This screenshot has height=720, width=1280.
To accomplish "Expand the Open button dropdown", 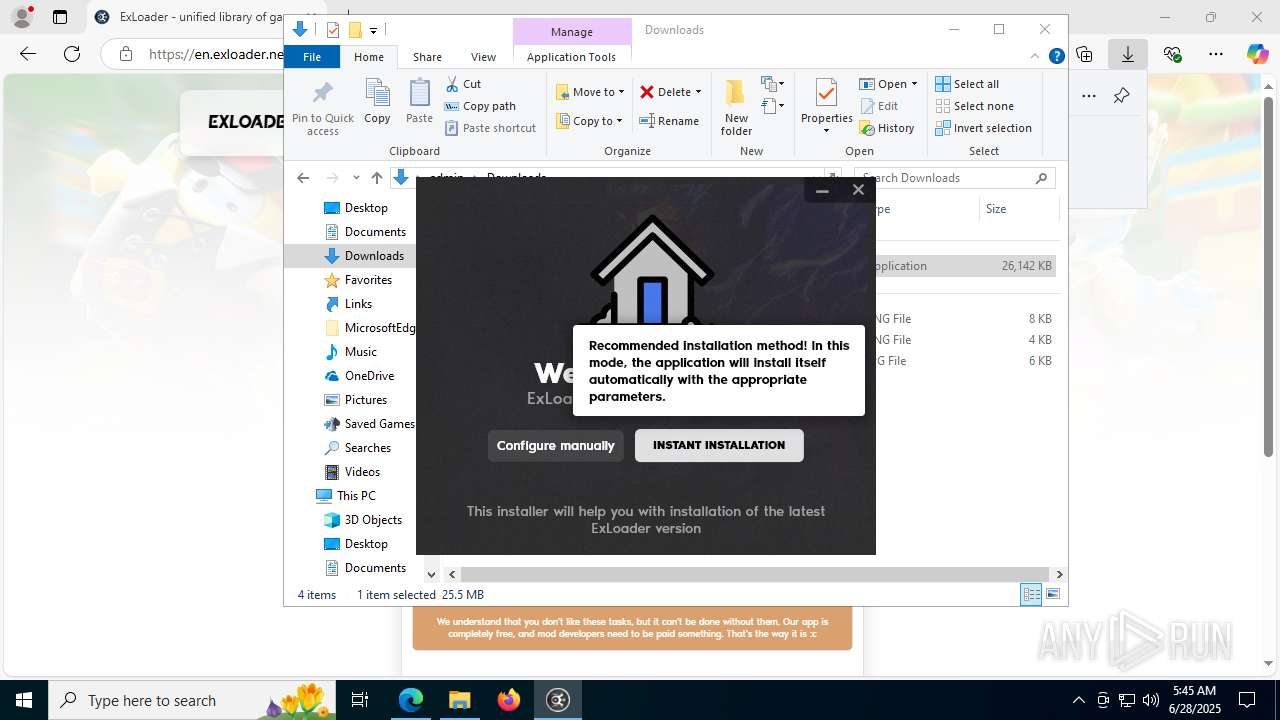I will click(x=914, y=84).
